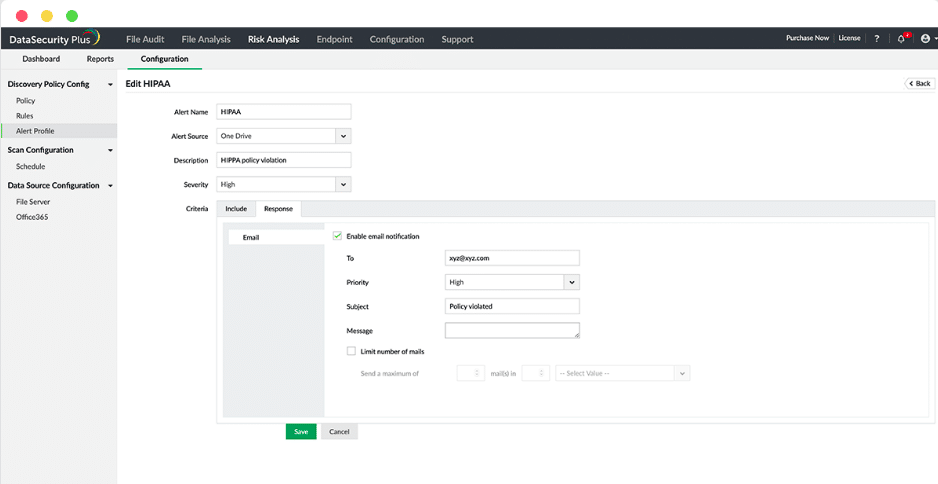Go back using the Back button
The width and height of the screenshot is (938, 484).
click(919, 83)
